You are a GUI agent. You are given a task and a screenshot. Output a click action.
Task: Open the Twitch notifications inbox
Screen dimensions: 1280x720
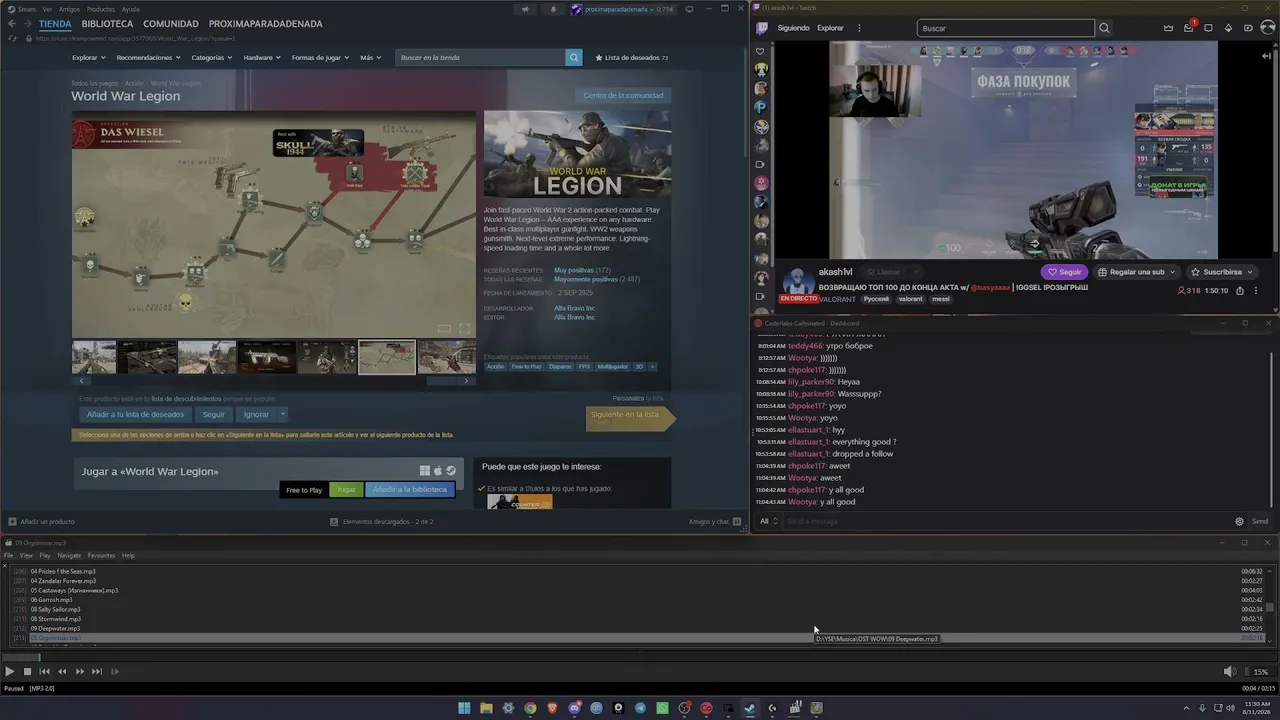coord(1189,27)
